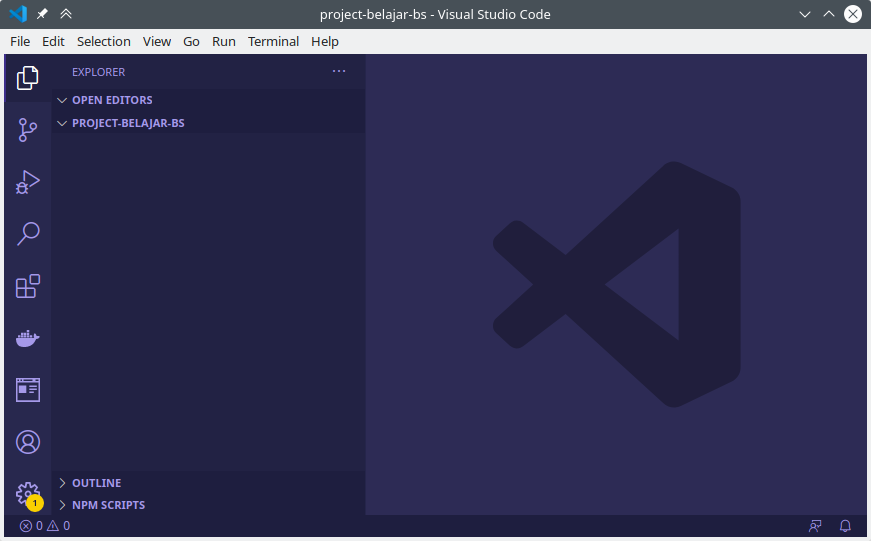871x541 pixels.
Task: Open the Terminal menu
Action: point(273,42)
